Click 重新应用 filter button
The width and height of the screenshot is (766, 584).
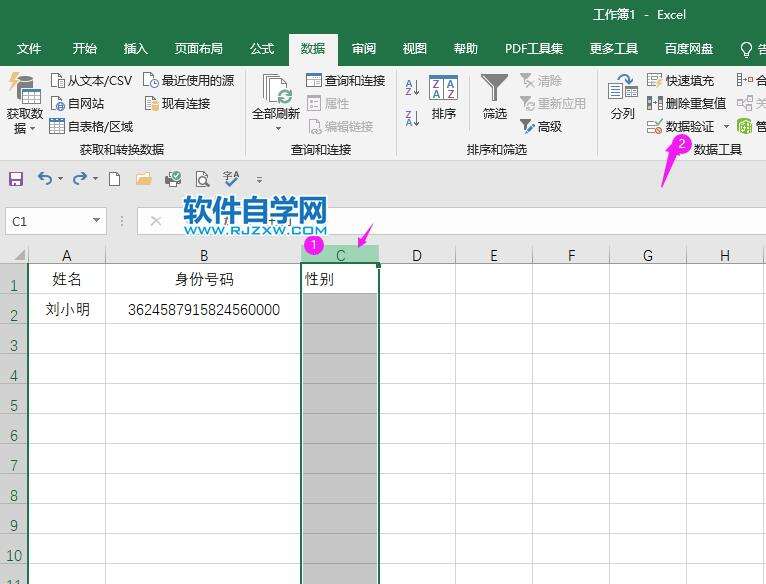pos(553,104)
